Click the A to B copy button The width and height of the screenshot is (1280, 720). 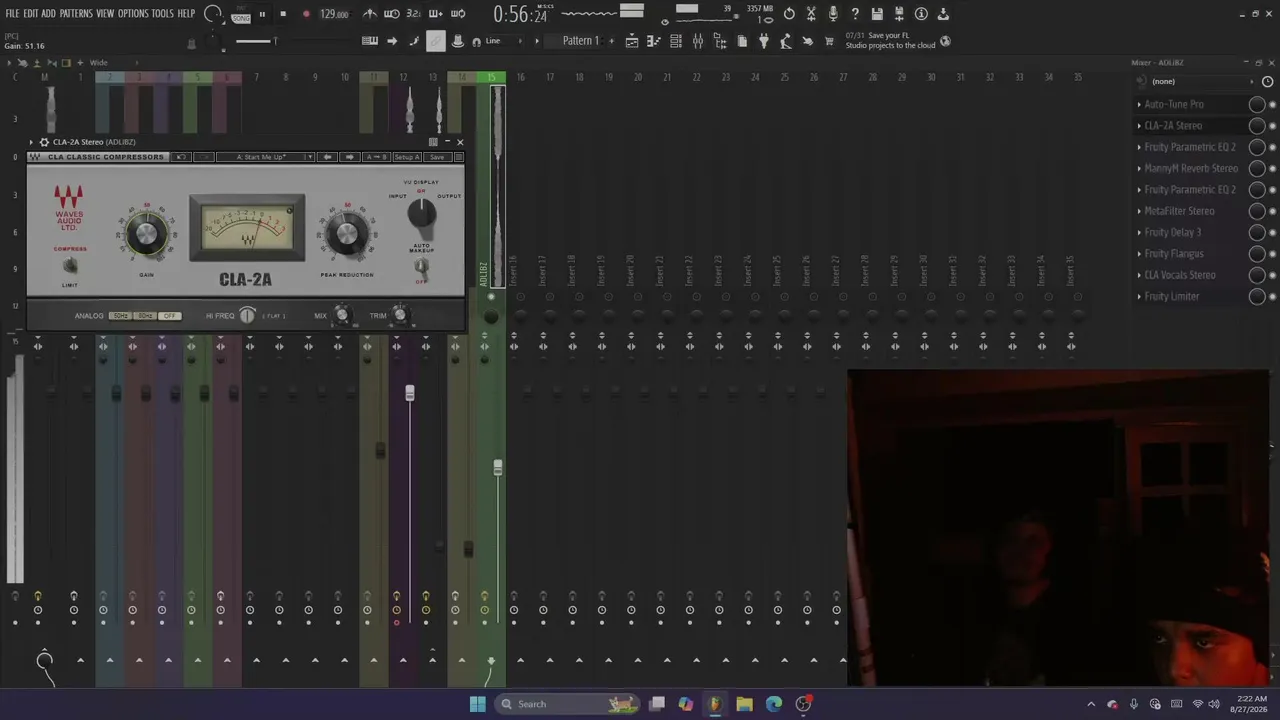(x=376, y=157)
